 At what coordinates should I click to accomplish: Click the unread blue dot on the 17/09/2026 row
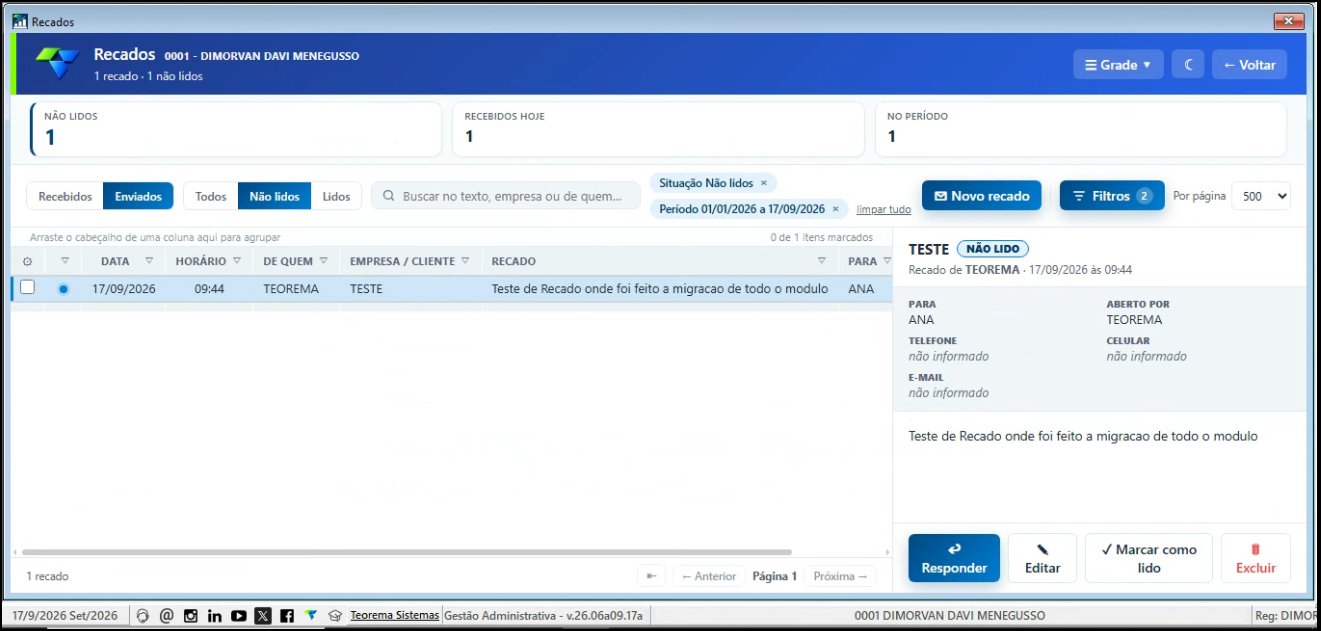click(x=64, y=289)
